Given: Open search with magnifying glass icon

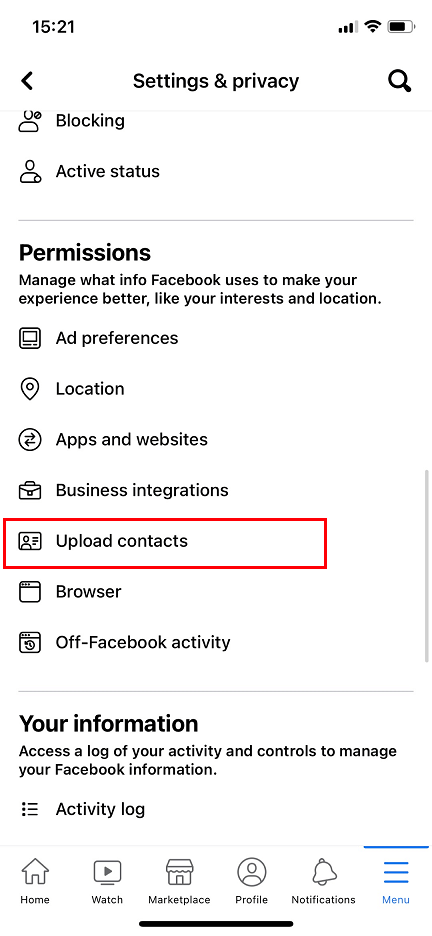Looking at the screenshot, I should [x=399, y=81].
